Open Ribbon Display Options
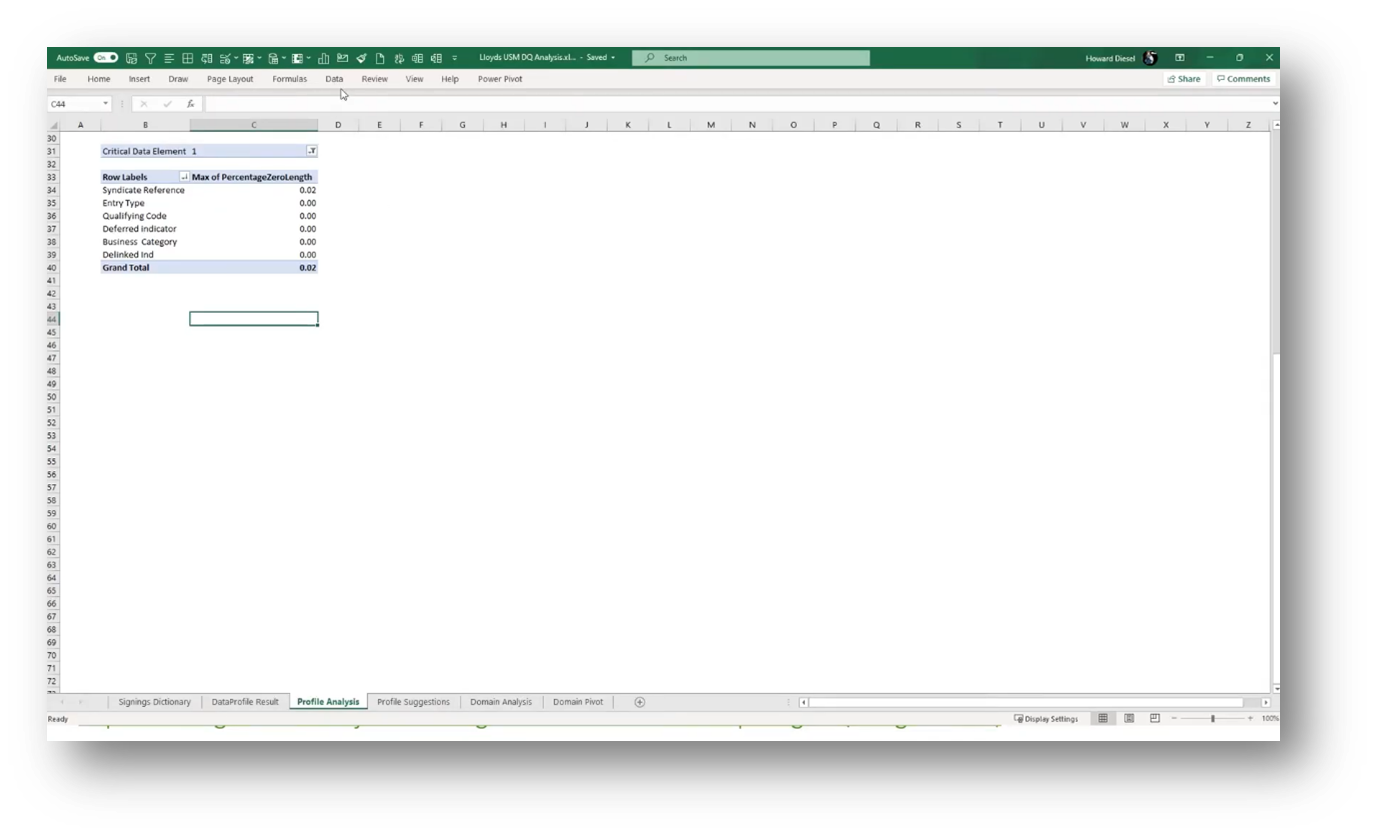Screen dimensions: 1375x836 tap(1180, 58)
